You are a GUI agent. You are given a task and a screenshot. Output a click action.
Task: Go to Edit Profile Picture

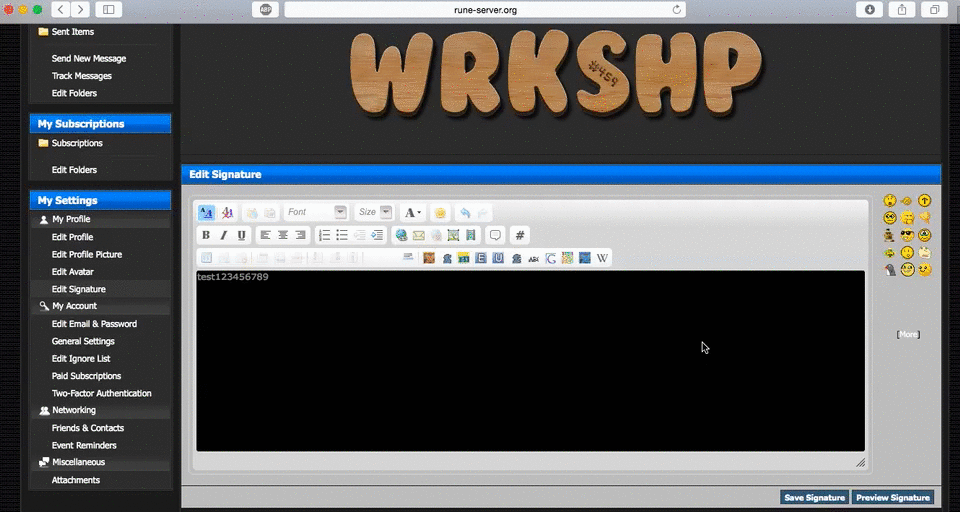tap(87, 254)
